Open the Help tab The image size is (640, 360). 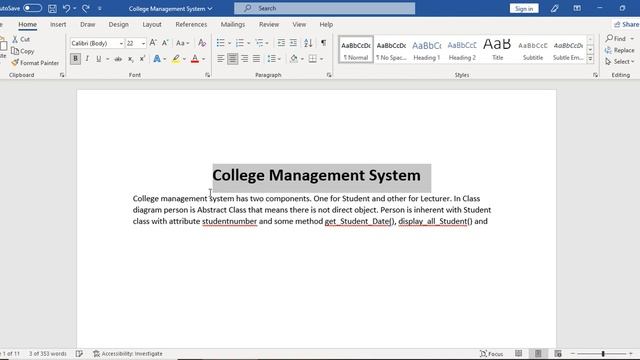pos(326,24)
